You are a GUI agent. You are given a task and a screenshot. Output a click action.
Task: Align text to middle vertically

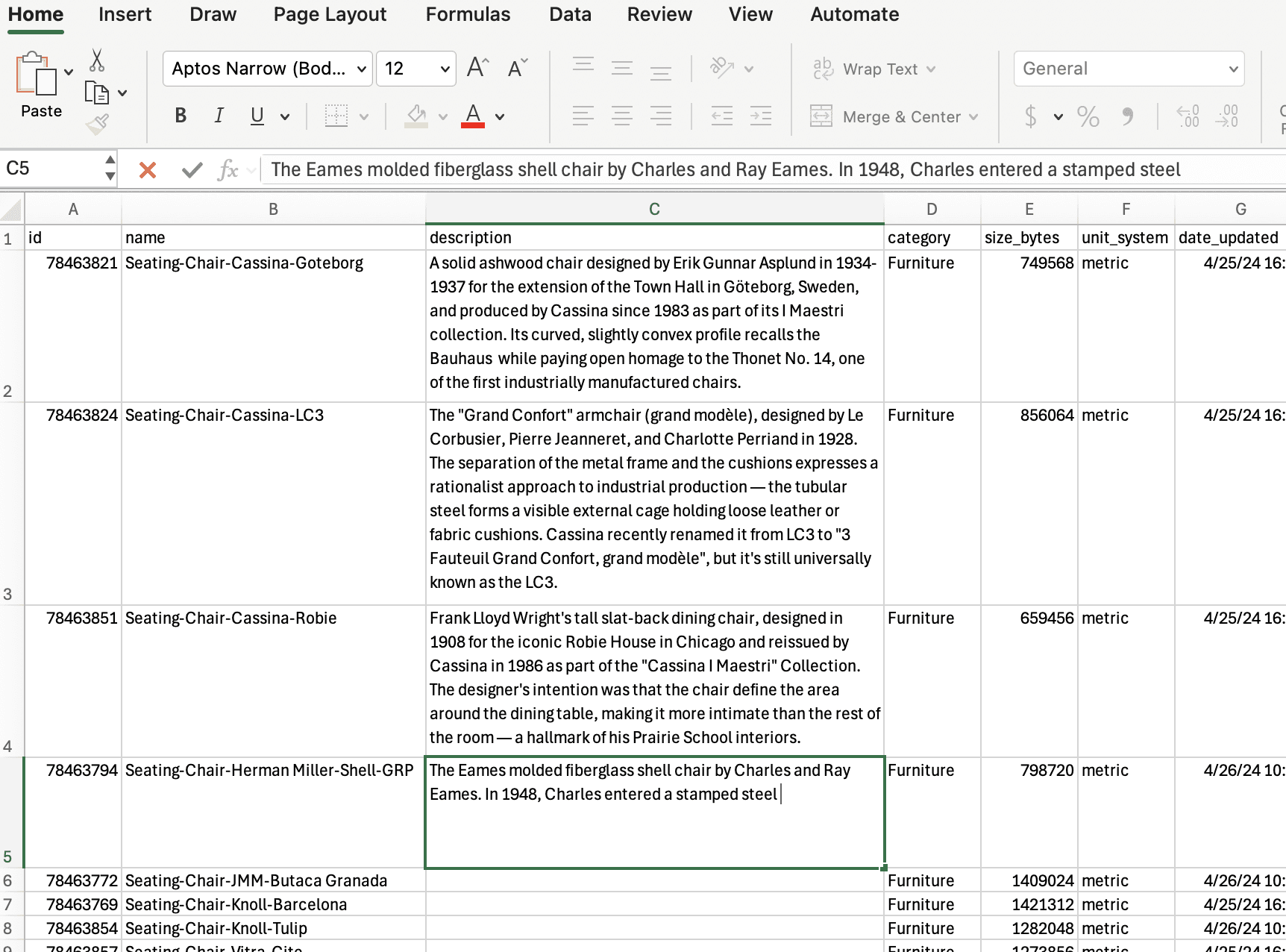[x=622, y=68]
